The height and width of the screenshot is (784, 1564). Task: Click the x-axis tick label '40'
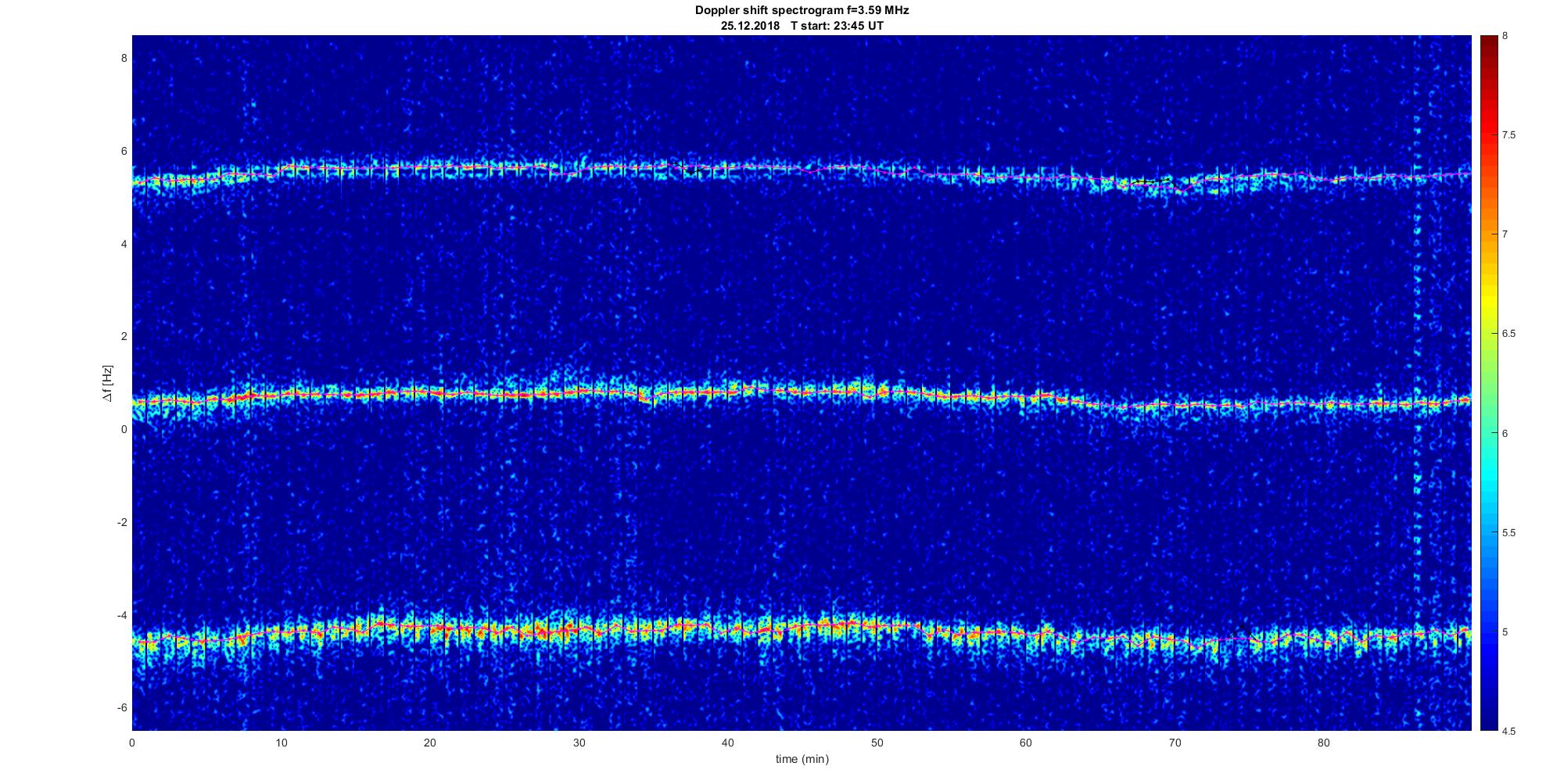pyautogui.click(x=728, y=743)
